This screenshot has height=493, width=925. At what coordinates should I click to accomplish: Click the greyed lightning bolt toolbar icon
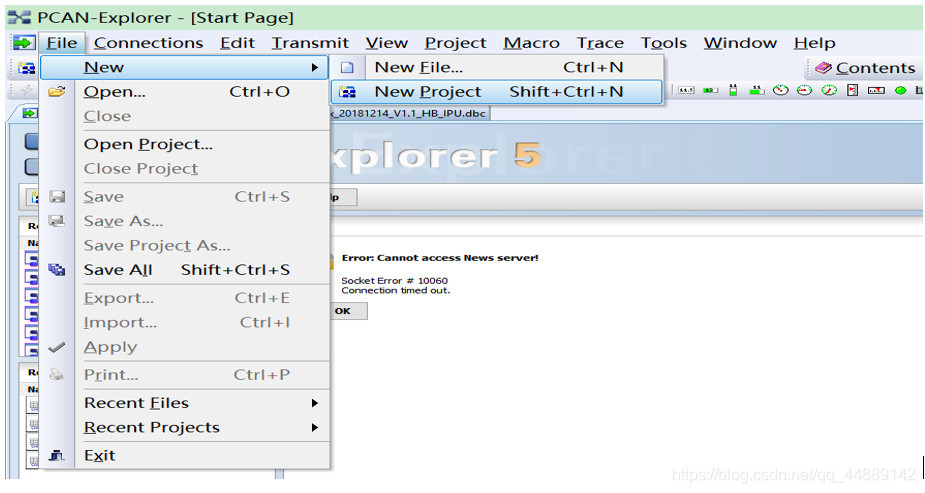[27, 90]
